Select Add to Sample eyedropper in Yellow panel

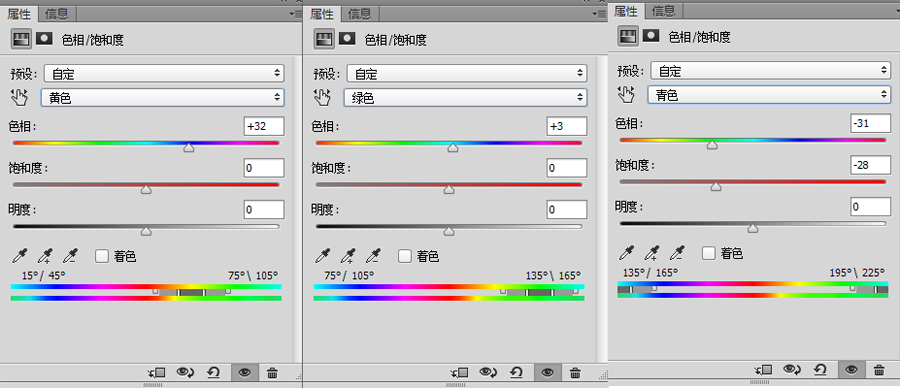click(x=45, y=255)
